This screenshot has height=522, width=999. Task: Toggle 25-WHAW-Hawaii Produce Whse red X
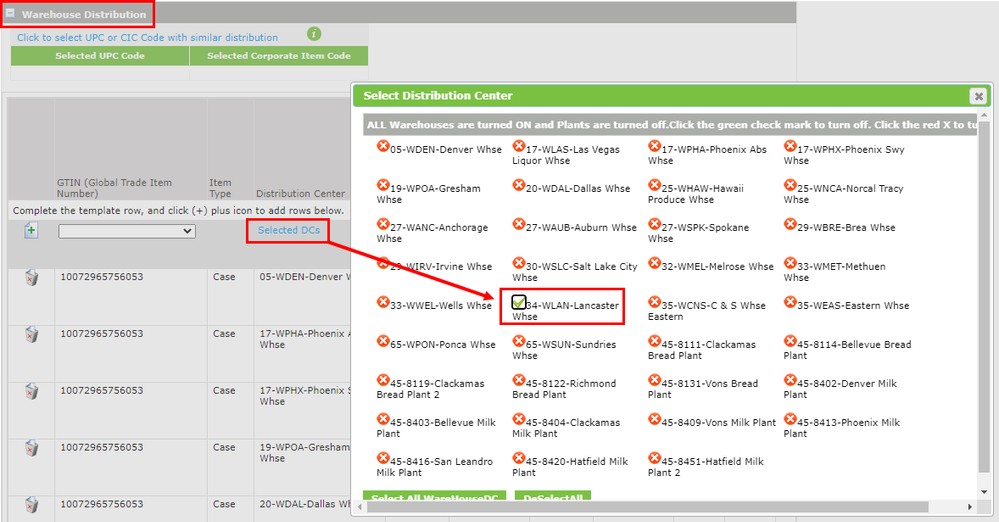655,186
